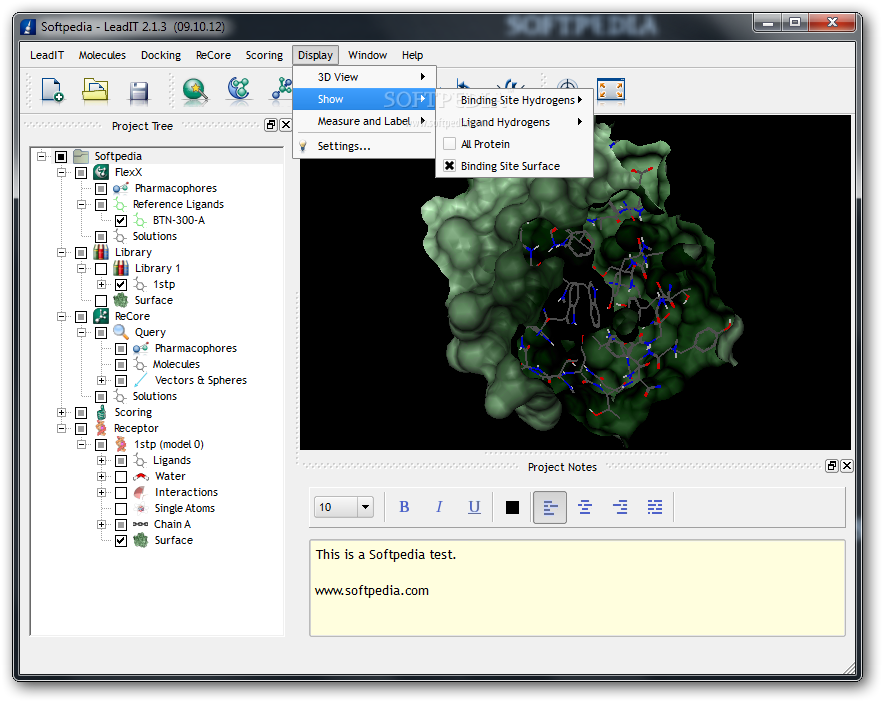Click the Open Project folder icon
883x702 pixels.
point(95,90)
